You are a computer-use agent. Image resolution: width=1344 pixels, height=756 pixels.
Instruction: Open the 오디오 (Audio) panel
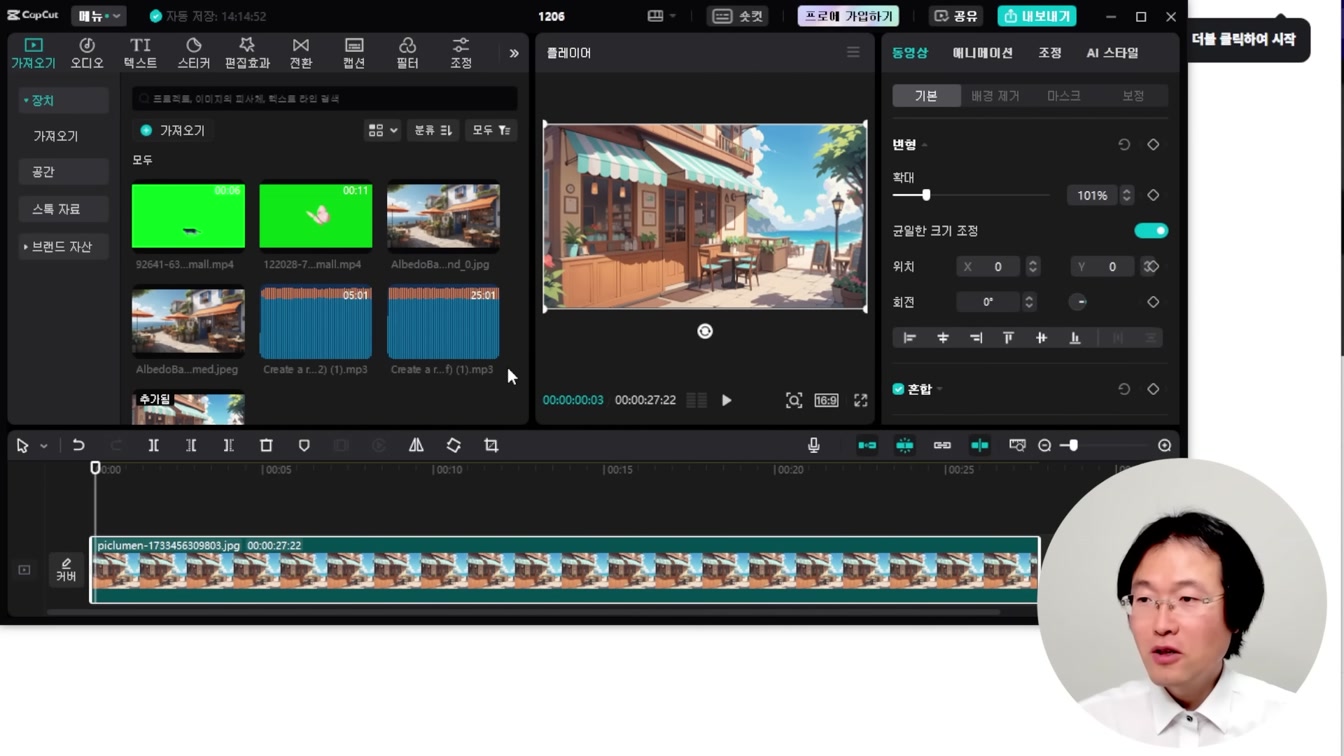[87, 53]
